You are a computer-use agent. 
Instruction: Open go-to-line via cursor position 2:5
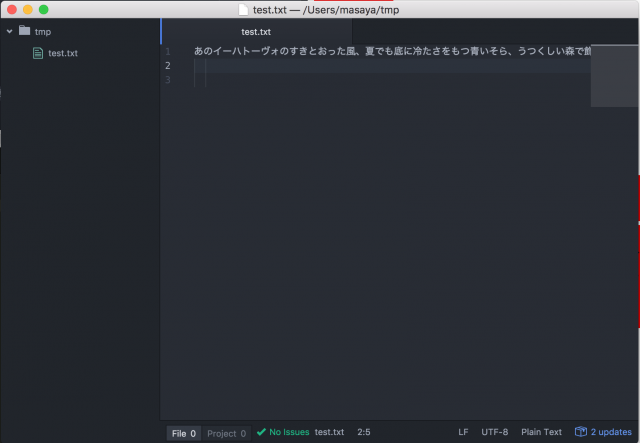[x=364, y=432]
